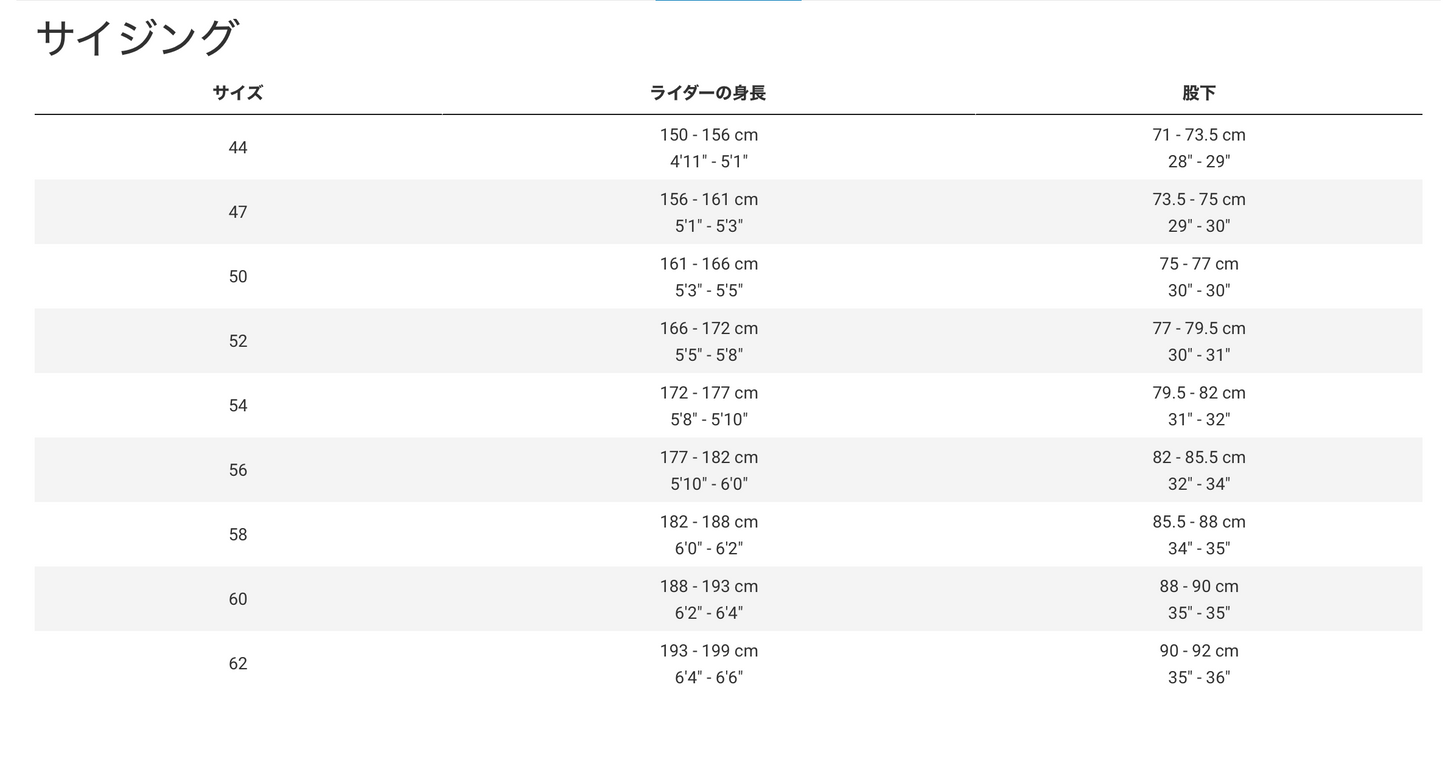Select the size 56 row label
Image resolution: width=1445 pixels, height=763 pixels.
click(238, 470)
